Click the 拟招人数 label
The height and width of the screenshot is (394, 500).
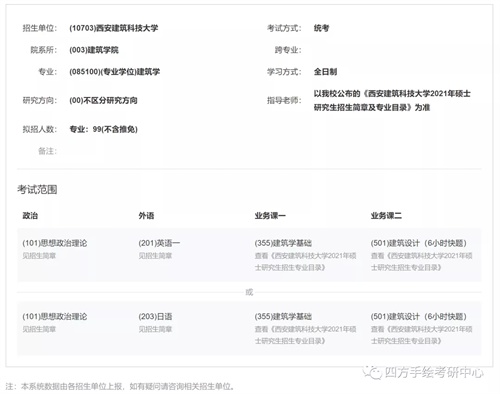tap(40, 129)
